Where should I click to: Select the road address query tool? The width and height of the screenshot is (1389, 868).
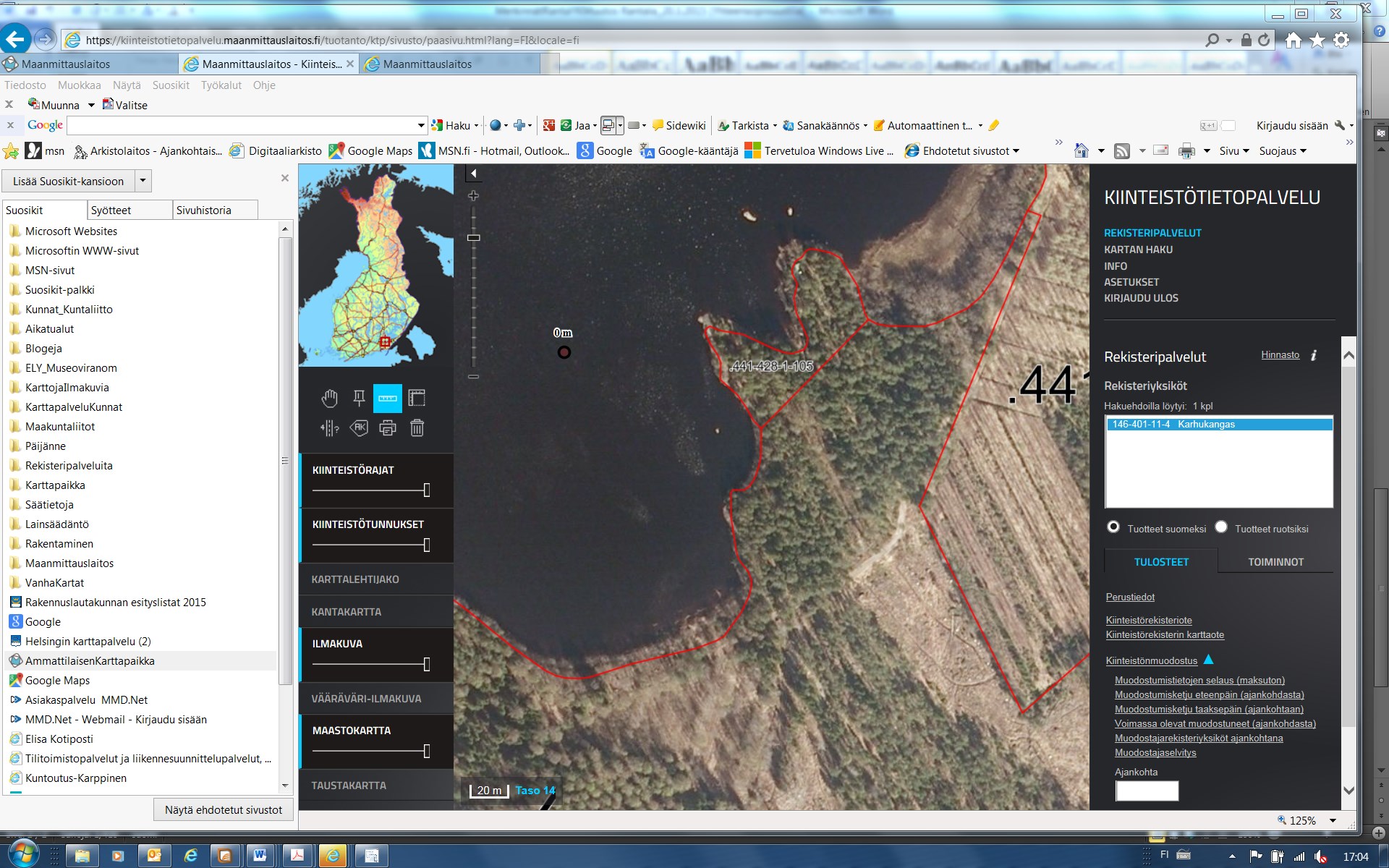(x=330, y=428)
